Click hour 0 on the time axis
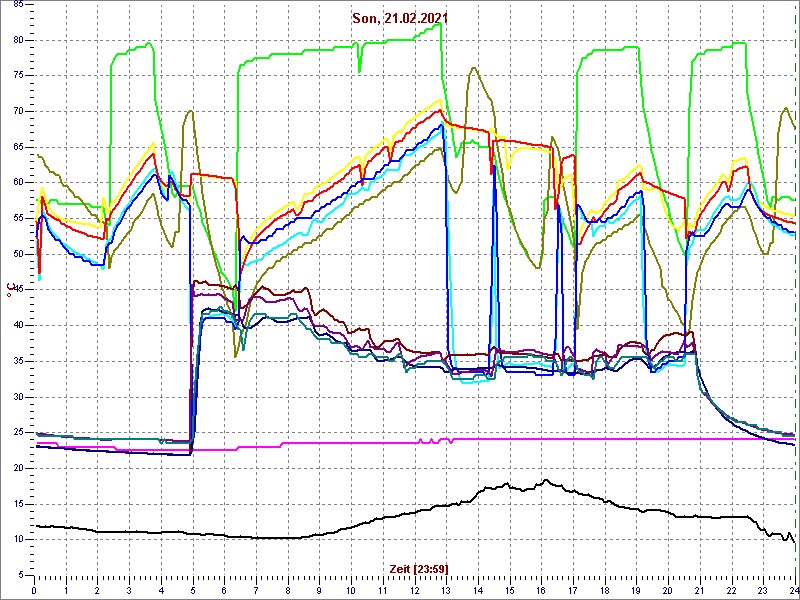 coord(34,589)
